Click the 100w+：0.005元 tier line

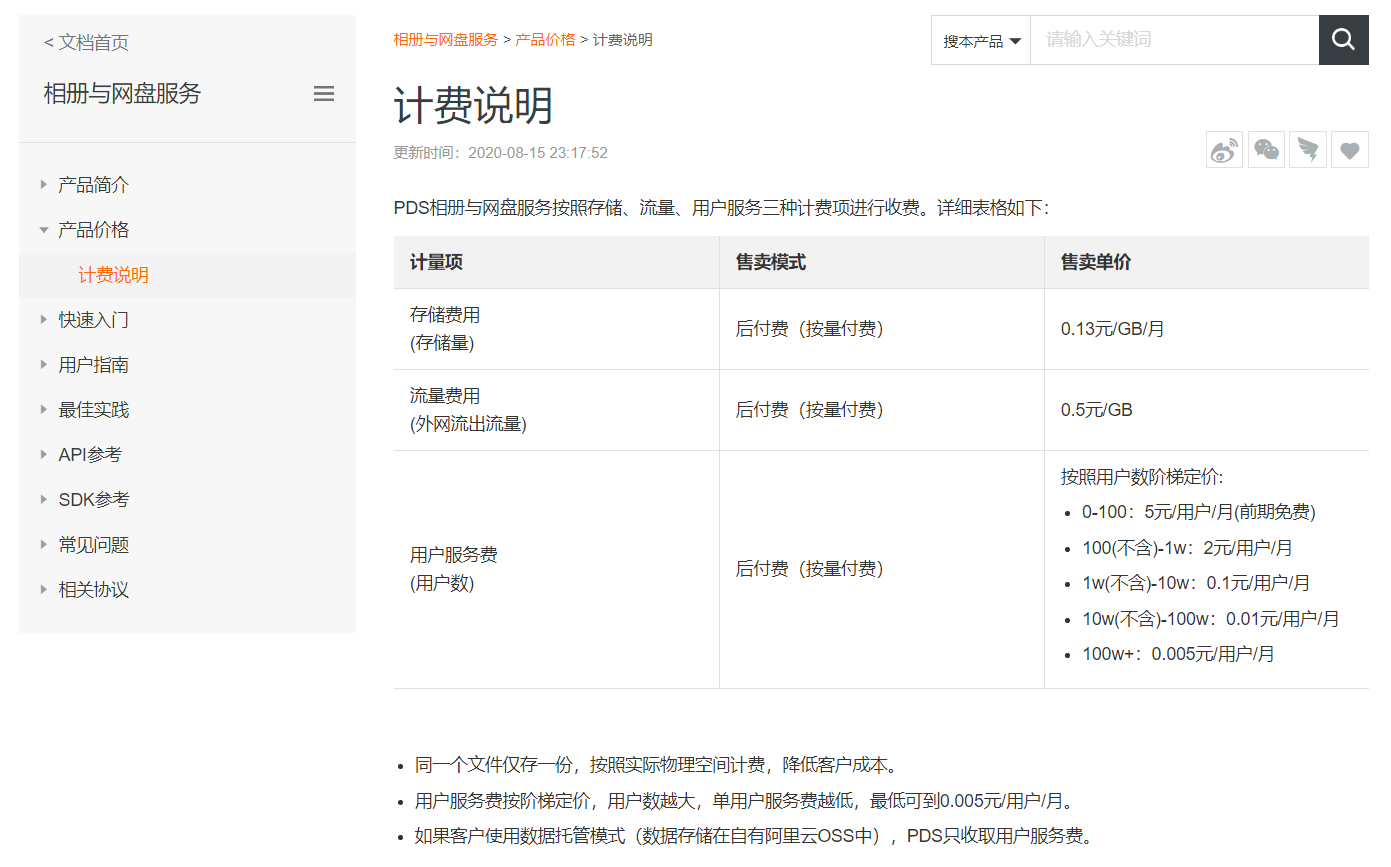click(1178, 654)
